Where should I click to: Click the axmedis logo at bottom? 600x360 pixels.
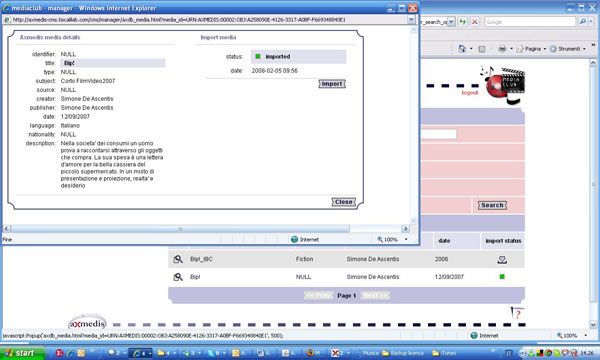tap(88, 323)
